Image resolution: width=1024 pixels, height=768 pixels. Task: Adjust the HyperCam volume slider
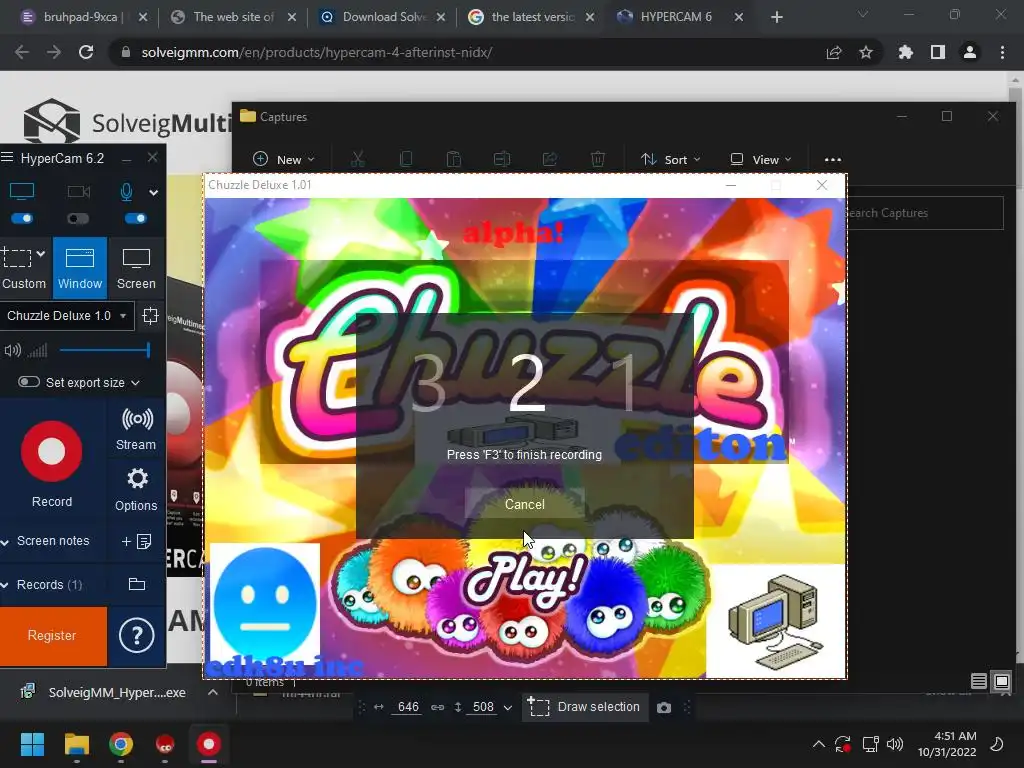[x=104, y=350]
